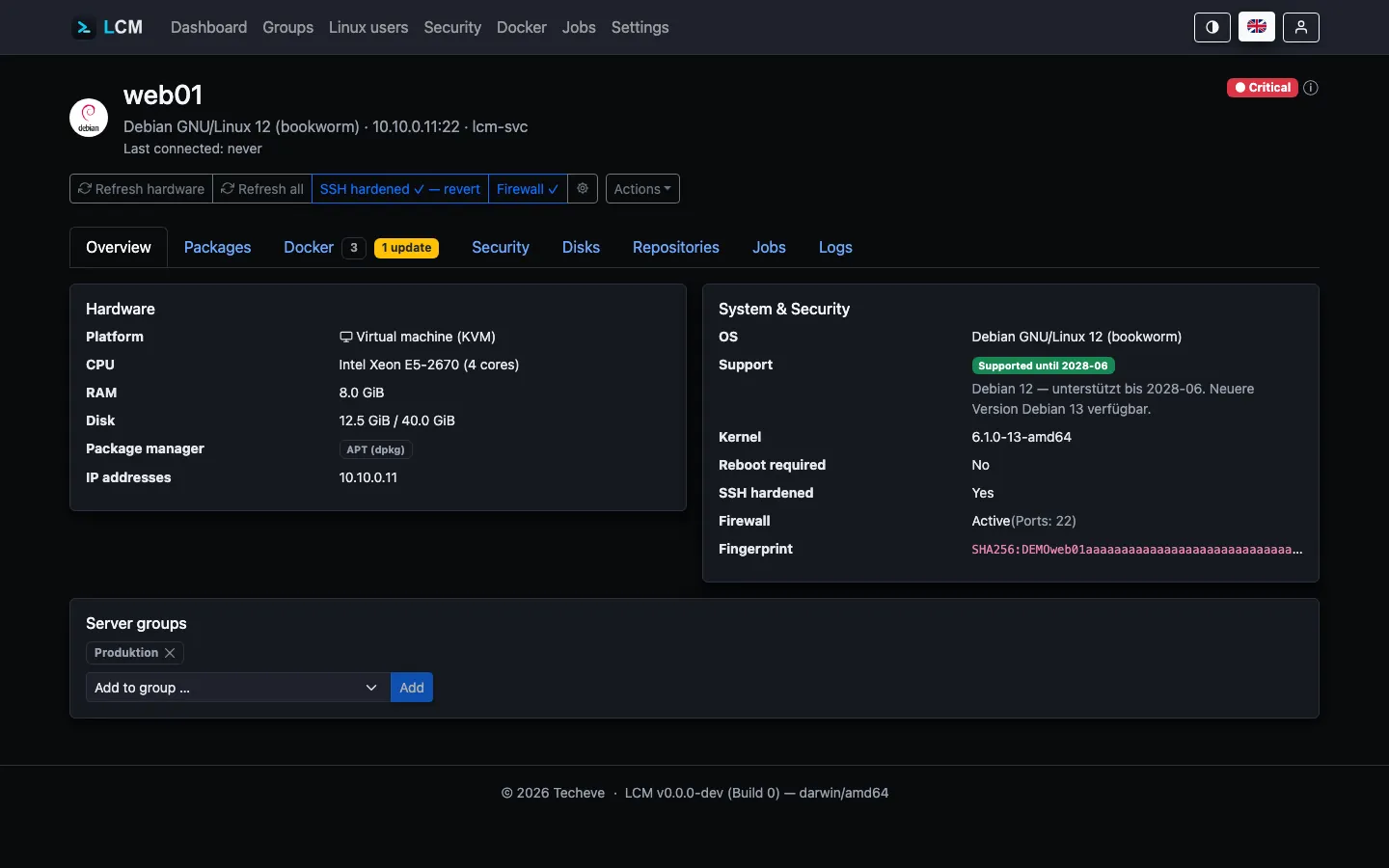Click the kernel version 6.1.0-13-amd64
Screen dimensions: 1389x868
tap(1021, 437)
